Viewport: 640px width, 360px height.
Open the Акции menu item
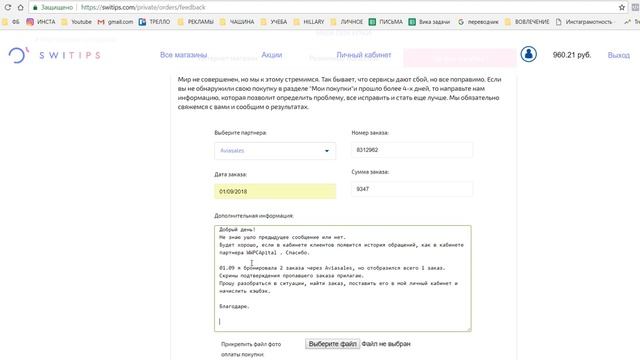pos(271,55)
